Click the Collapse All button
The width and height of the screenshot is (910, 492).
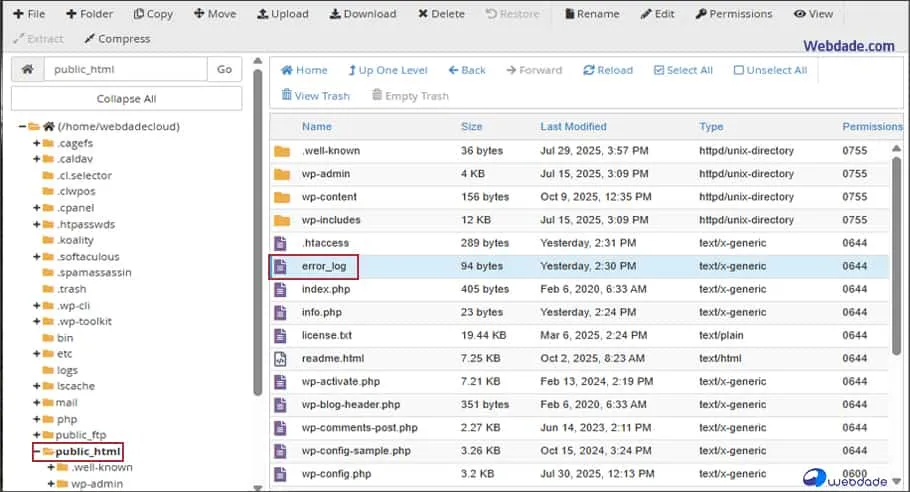pyautogui.click(x=126, y=99)
